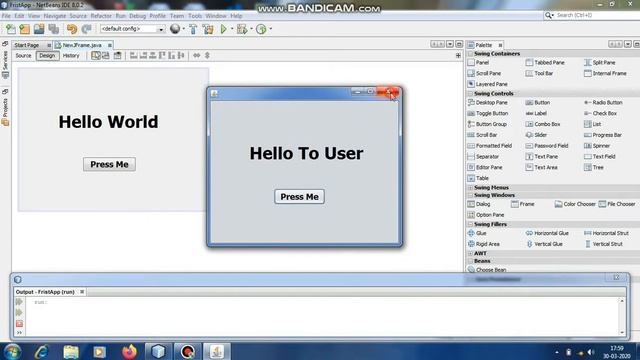Image resolution: width=640 pixels, height=360 pixels.
Task: Toggle Connection Mode icon in designer toolbar
Action: tap(106, 56)
